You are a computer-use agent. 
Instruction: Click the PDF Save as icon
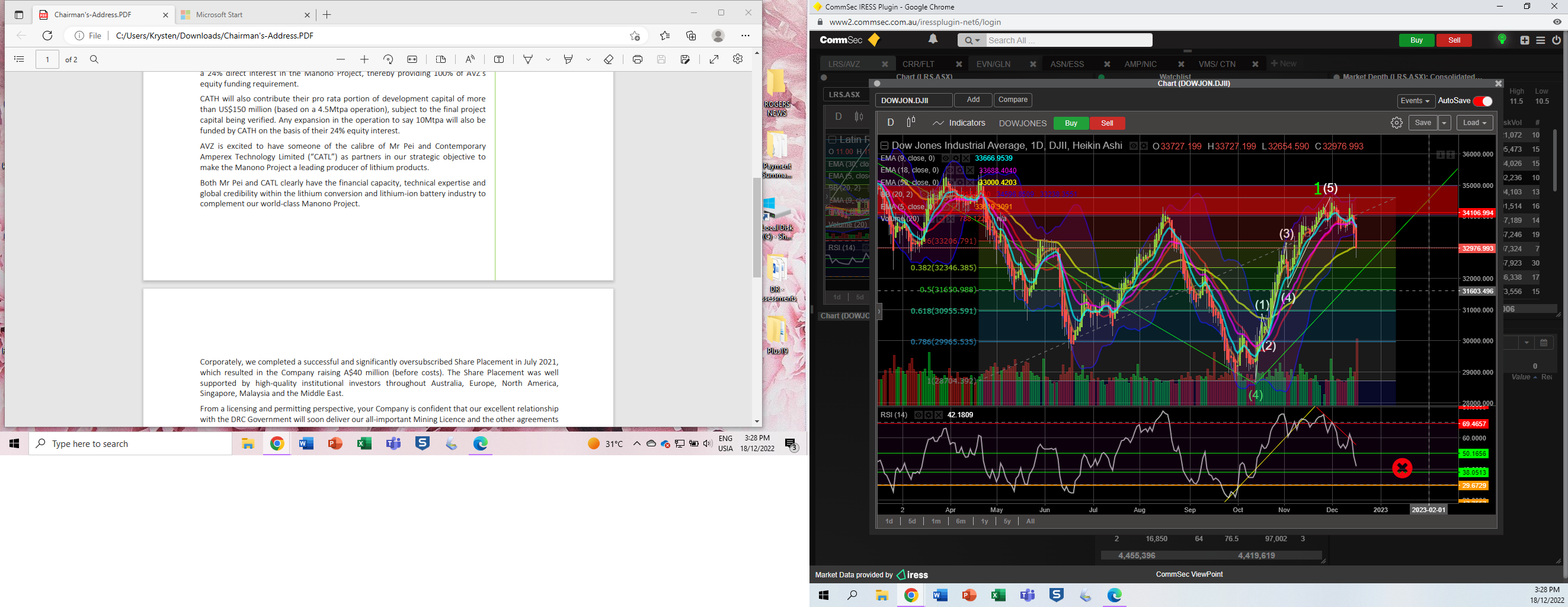point(686,59)
